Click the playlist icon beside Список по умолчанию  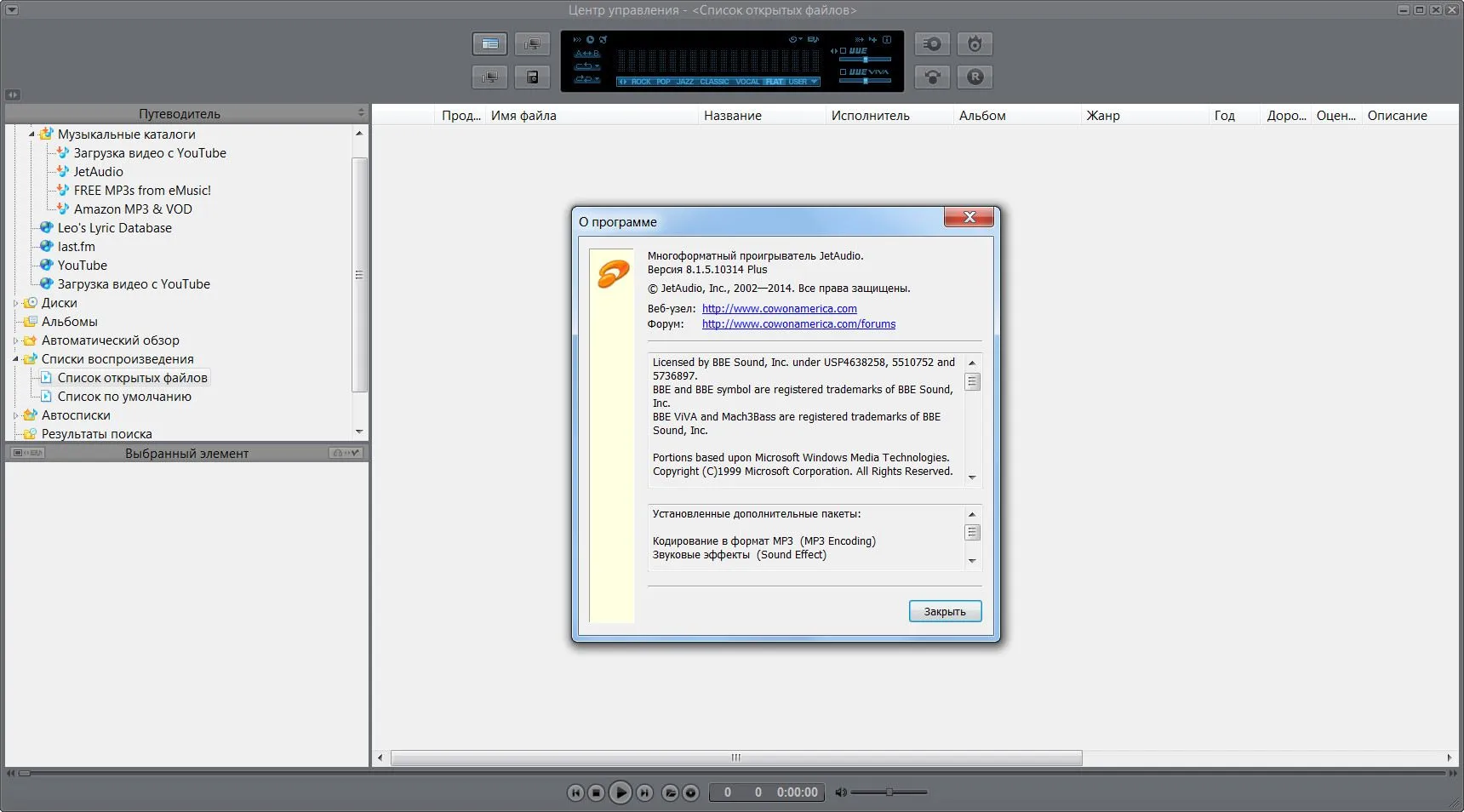[47, 396]
